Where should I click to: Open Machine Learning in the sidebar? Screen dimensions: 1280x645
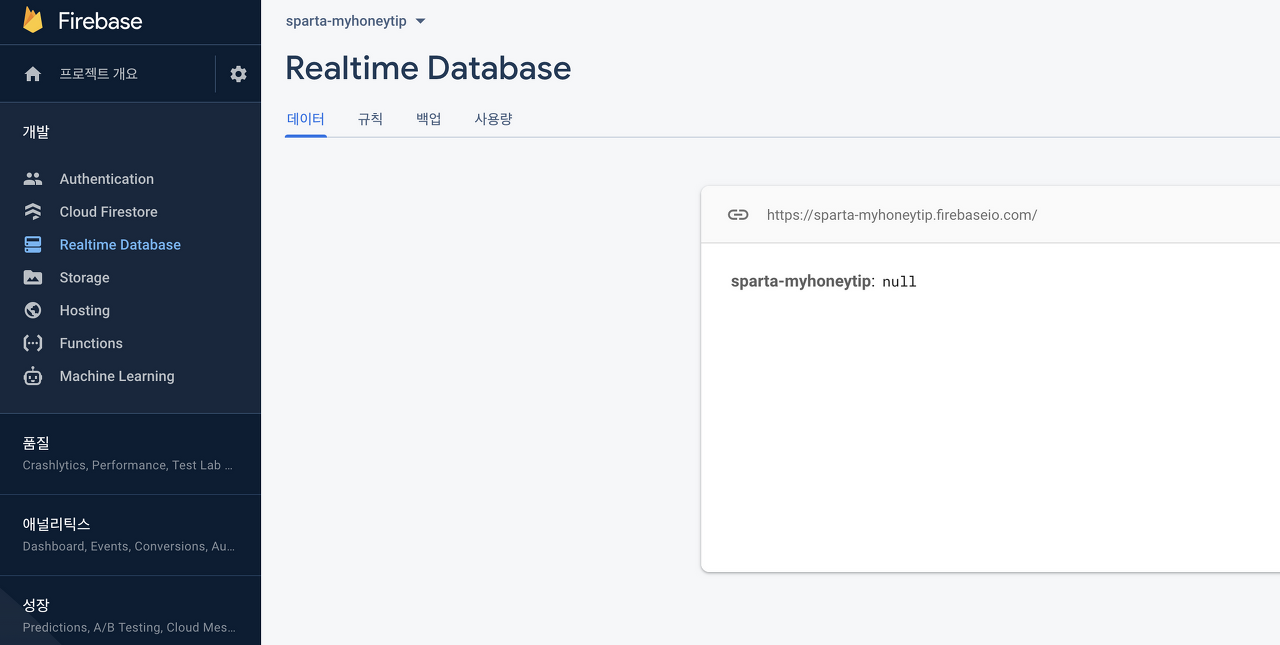coord(117,376)
